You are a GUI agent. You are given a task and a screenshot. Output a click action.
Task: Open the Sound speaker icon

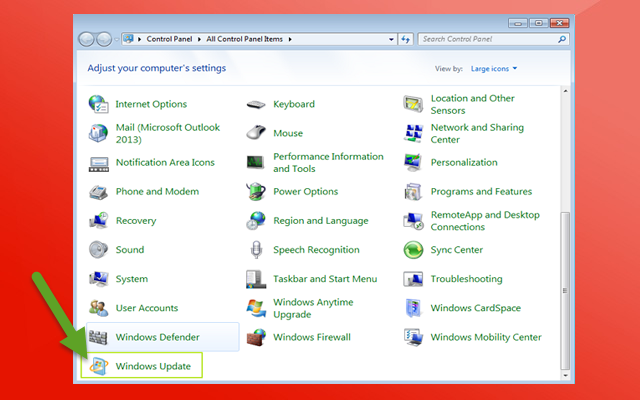tap(98, 249)
